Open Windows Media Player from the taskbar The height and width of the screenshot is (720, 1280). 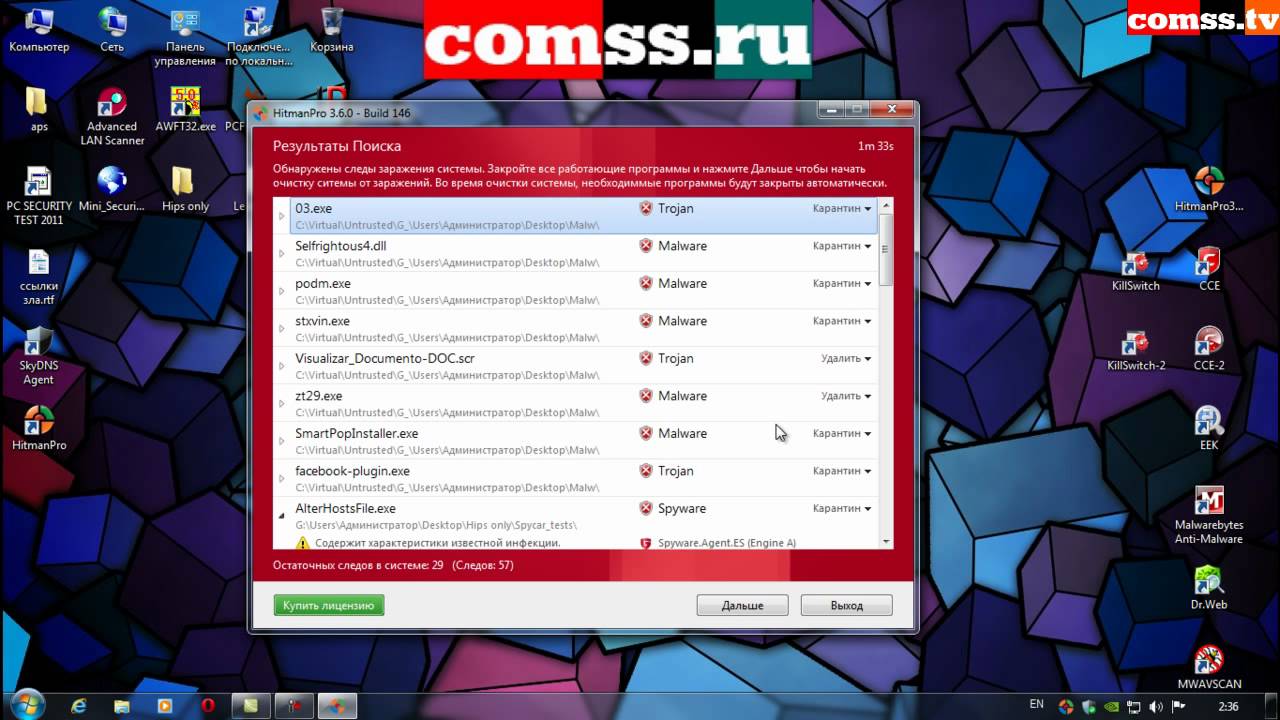(166, 705)
